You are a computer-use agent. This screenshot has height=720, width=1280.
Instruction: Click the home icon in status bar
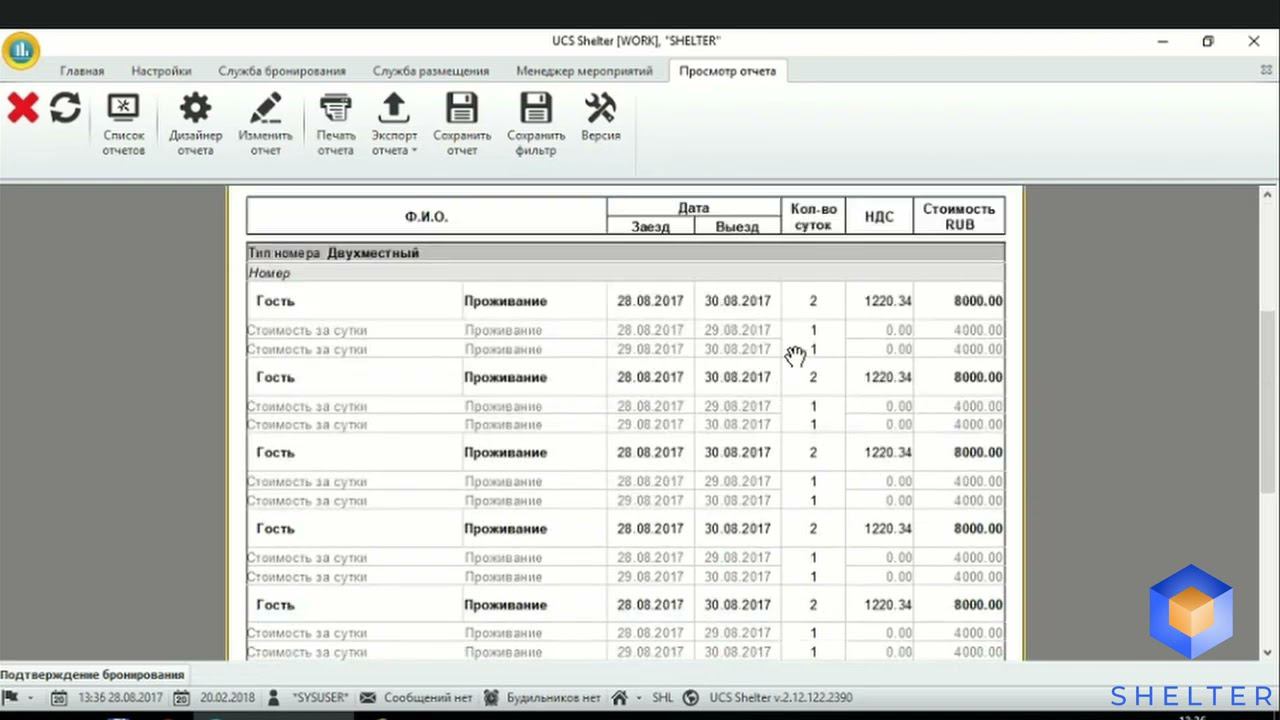tap(619, 697)
